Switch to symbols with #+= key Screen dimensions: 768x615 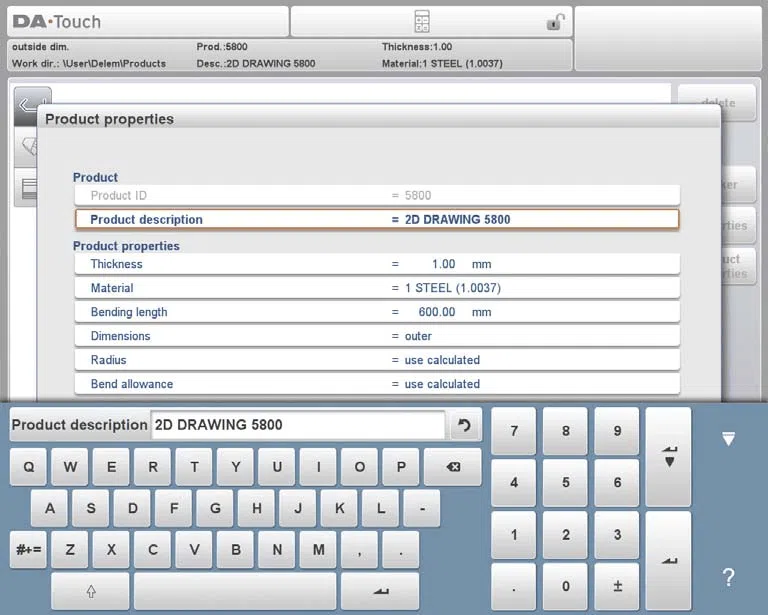(x=28, y=550)
